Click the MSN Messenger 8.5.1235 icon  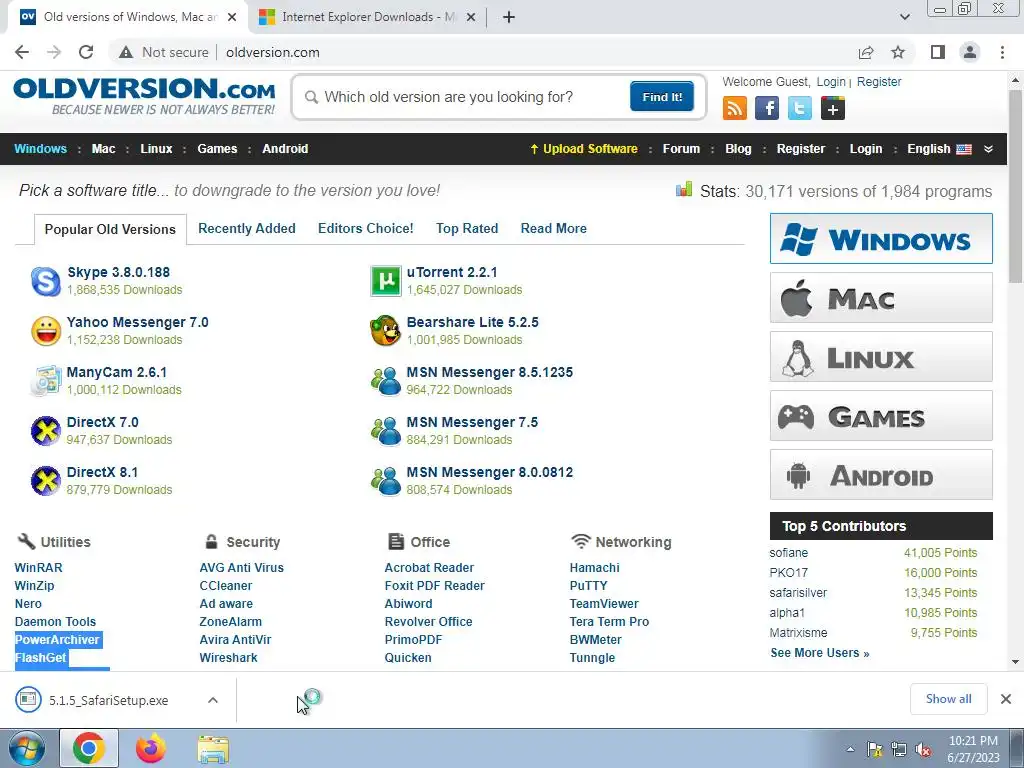386,381
